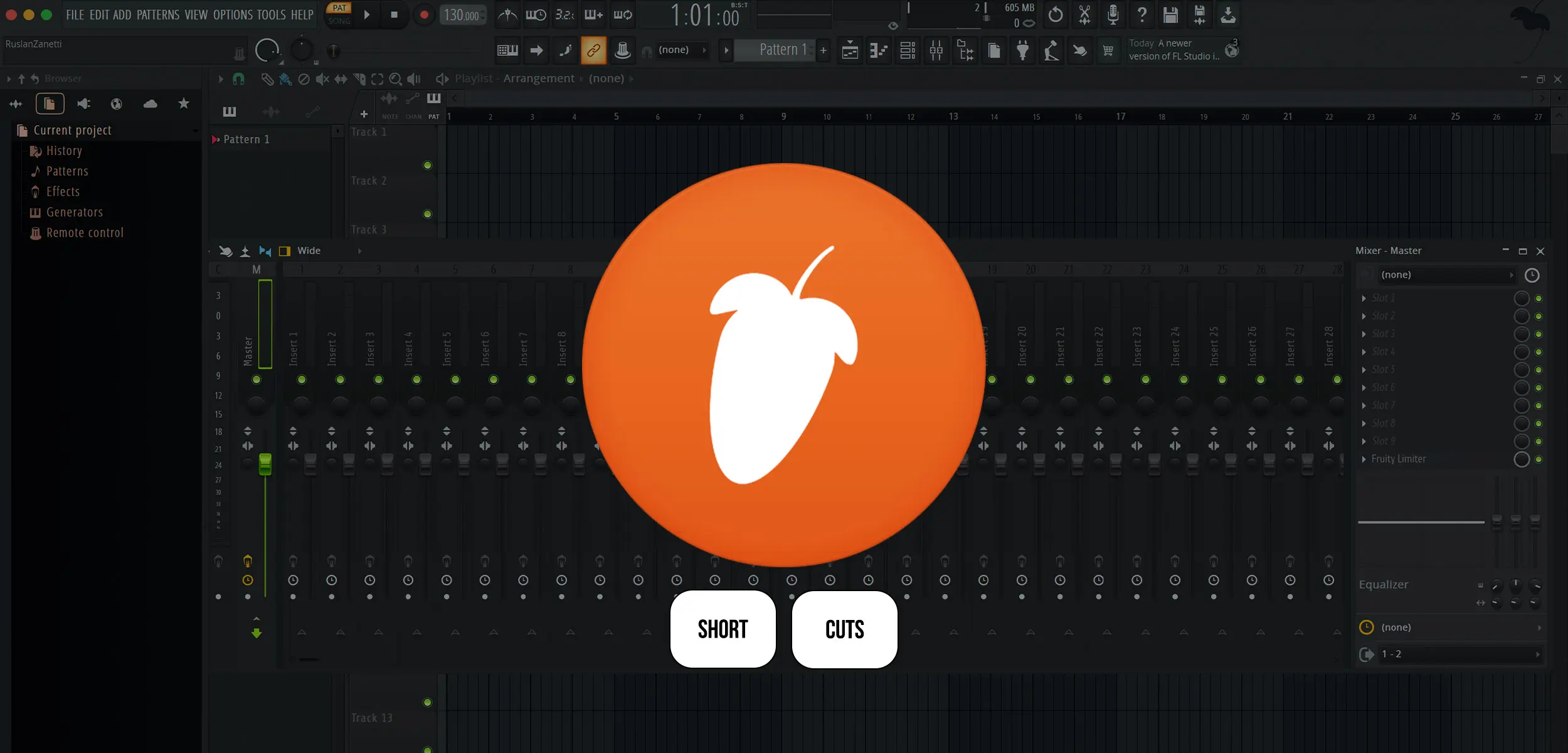Open the Mixer from the toolbar

pyautogui.click(x=936, y=50)
